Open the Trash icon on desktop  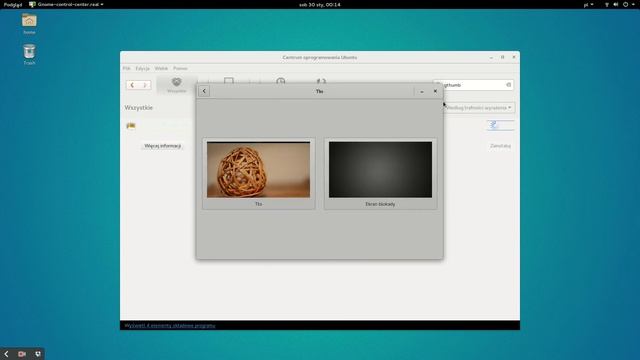[29, 55]
